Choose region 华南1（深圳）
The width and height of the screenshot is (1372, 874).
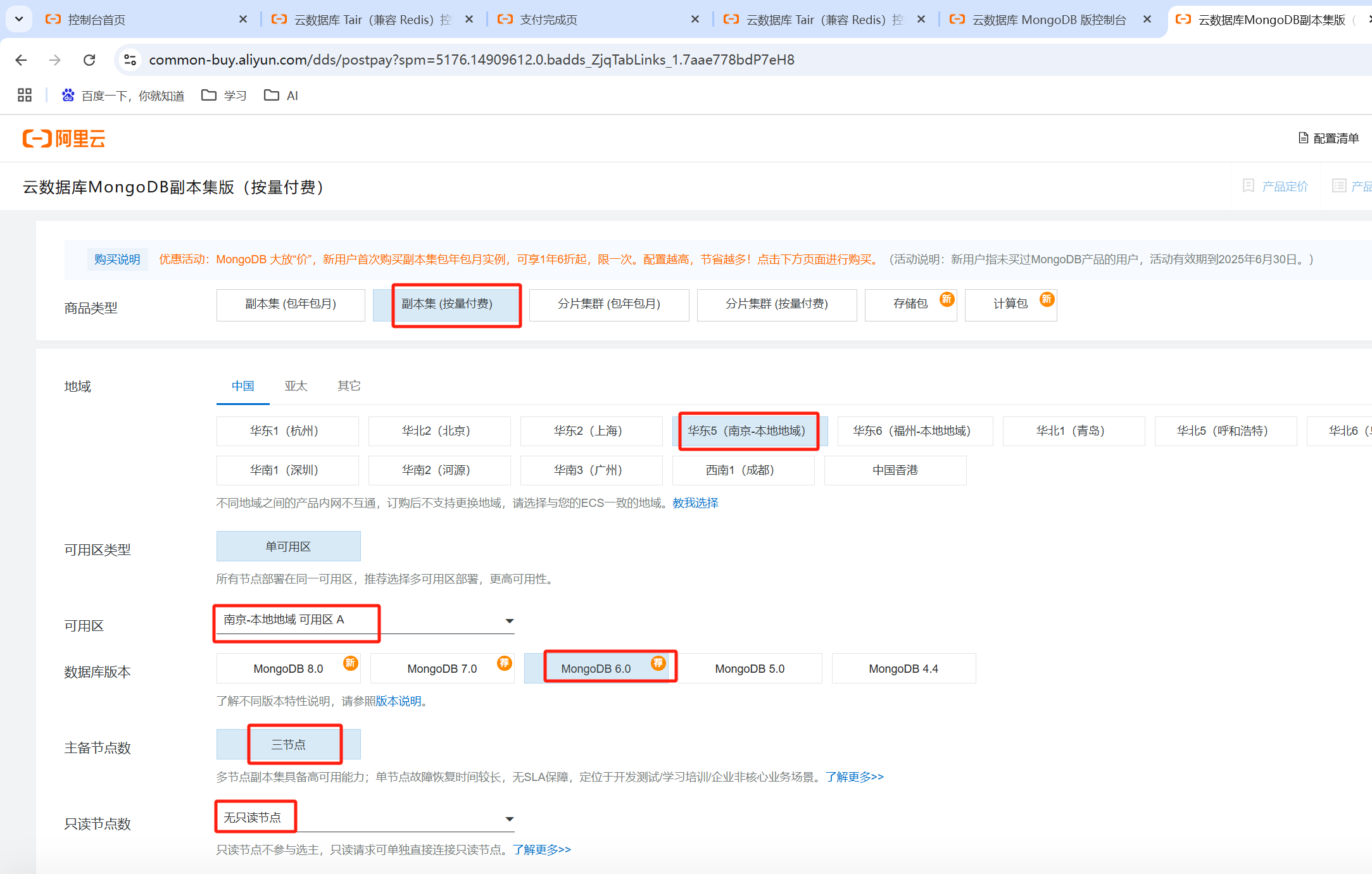pyautogui.click(x=287, y=470)
